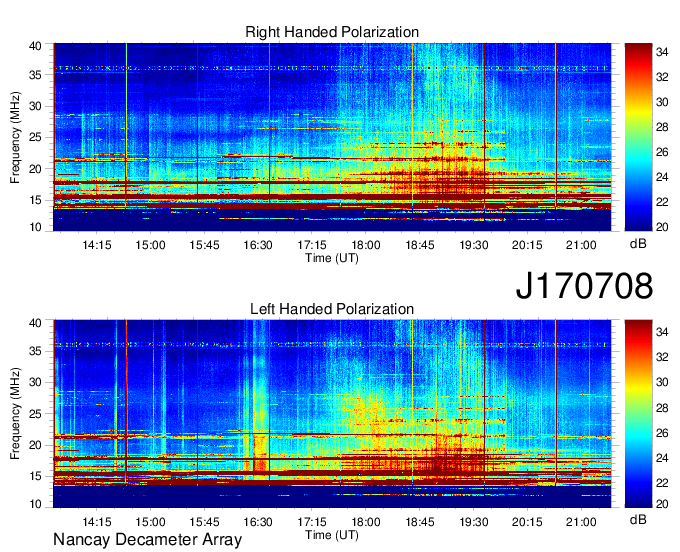Click 18:00 tick on left-handed time axis
Screen dimensions: 680x552
366,522
